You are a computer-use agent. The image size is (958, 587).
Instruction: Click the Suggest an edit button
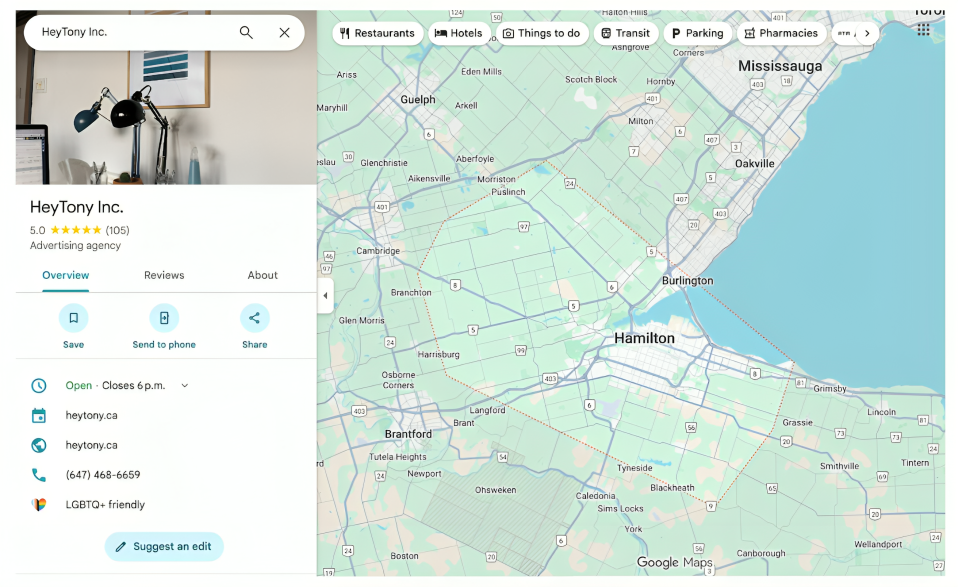(x=164, y=547)
